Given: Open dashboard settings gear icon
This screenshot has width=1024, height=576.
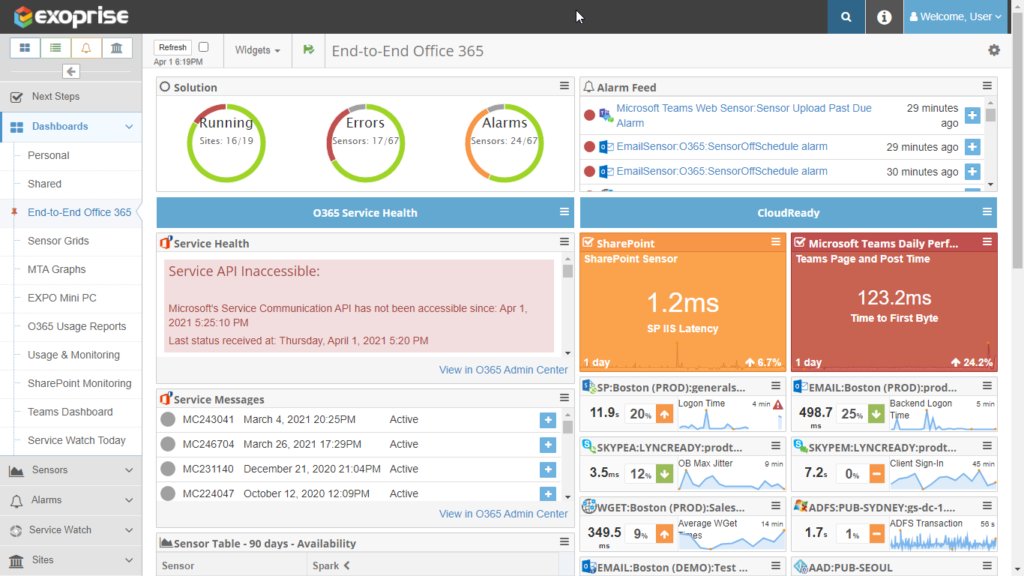Looking at the screenshot, I should (x=994, y=50).
